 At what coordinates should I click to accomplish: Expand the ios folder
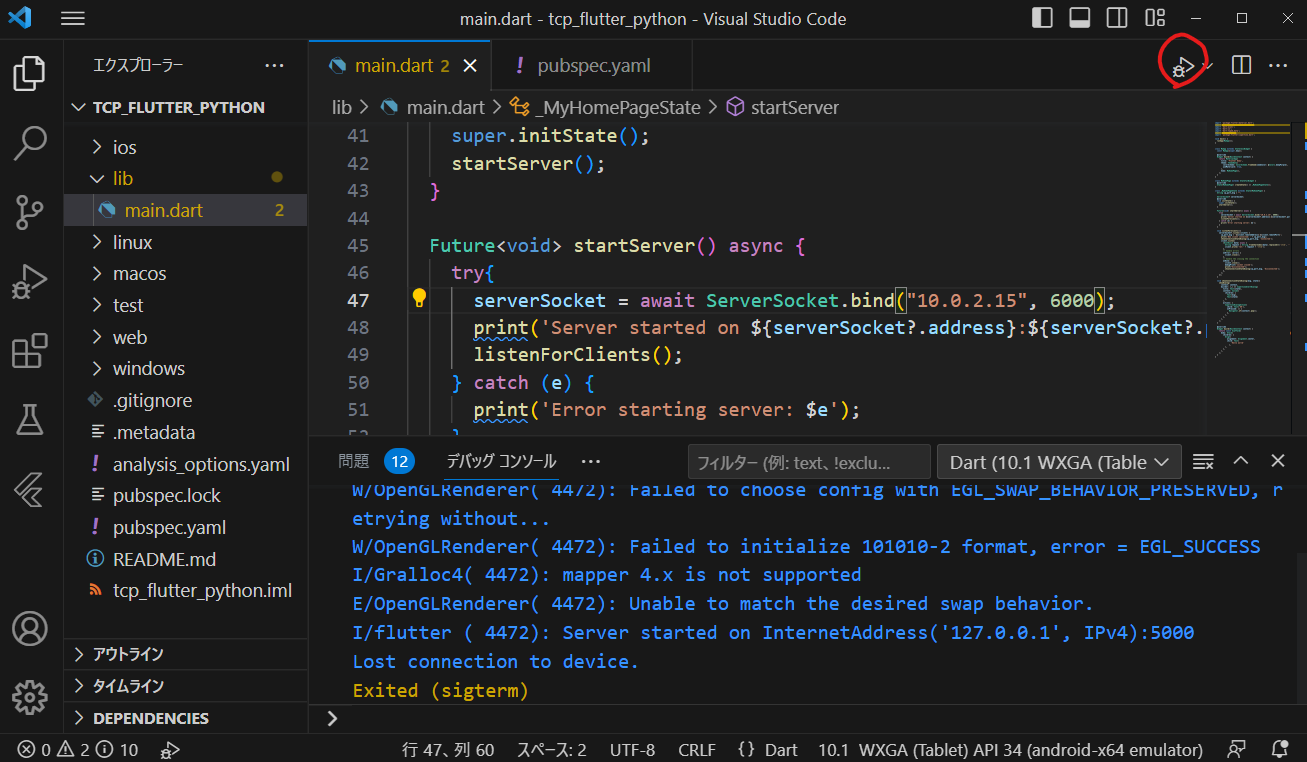[124, 147]
